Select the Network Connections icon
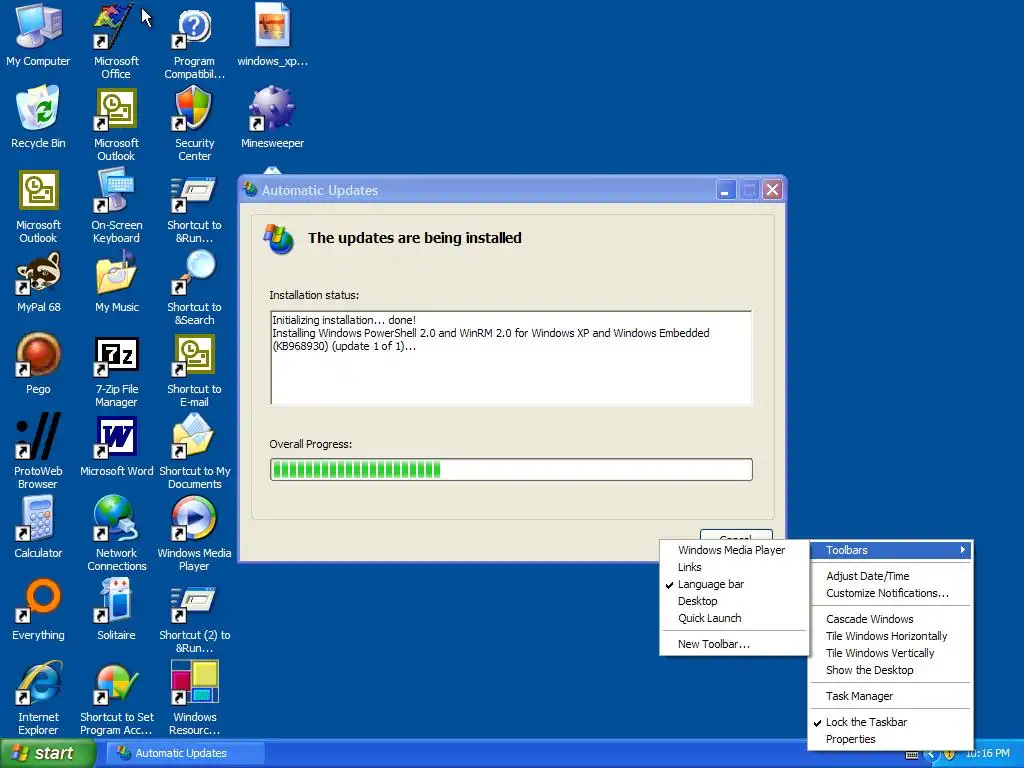 [116, 519]
